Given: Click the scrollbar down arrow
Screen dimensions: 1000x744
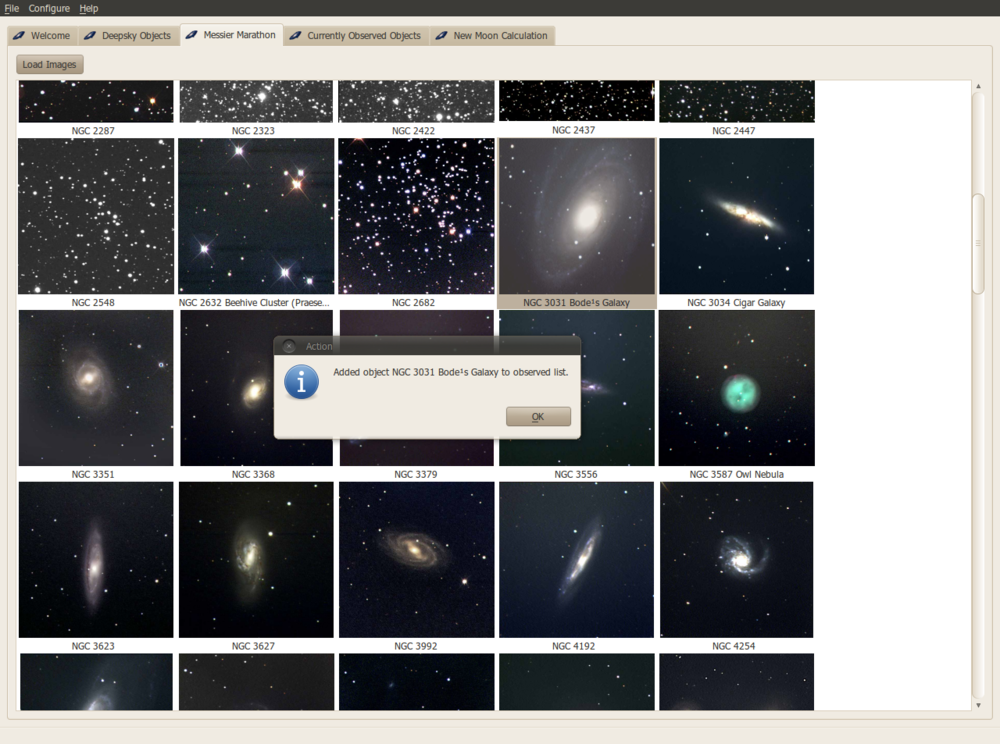Looking at the screenshot, I should click(978, 705).
